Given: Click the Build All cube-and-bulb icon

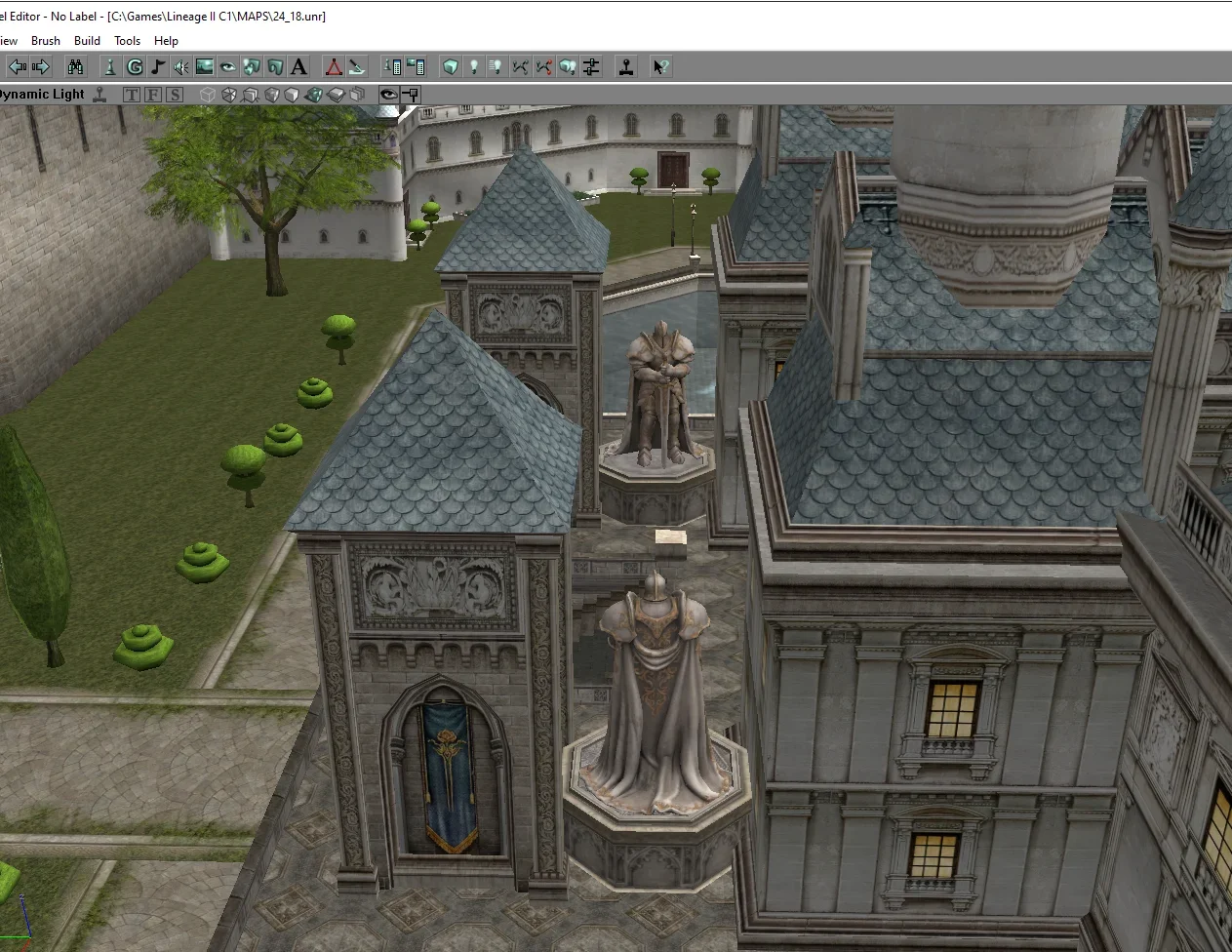Looking at the screenshot, I should point(568,66).
